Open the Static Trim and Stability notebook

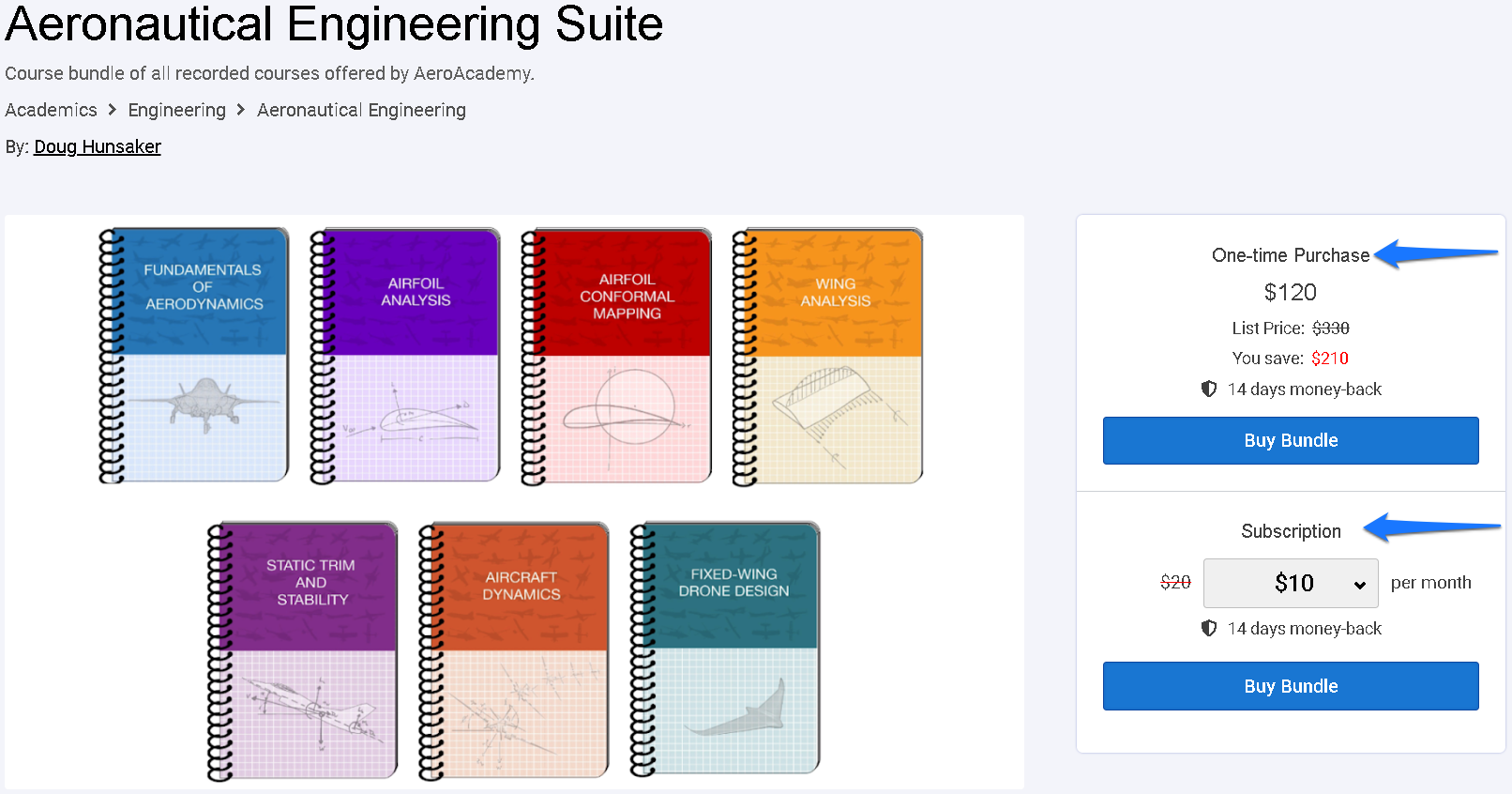point(303,650)
